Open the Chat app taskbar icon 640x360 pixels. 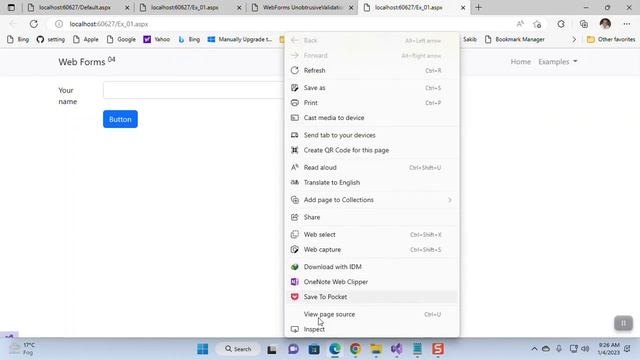pos(293,349)
